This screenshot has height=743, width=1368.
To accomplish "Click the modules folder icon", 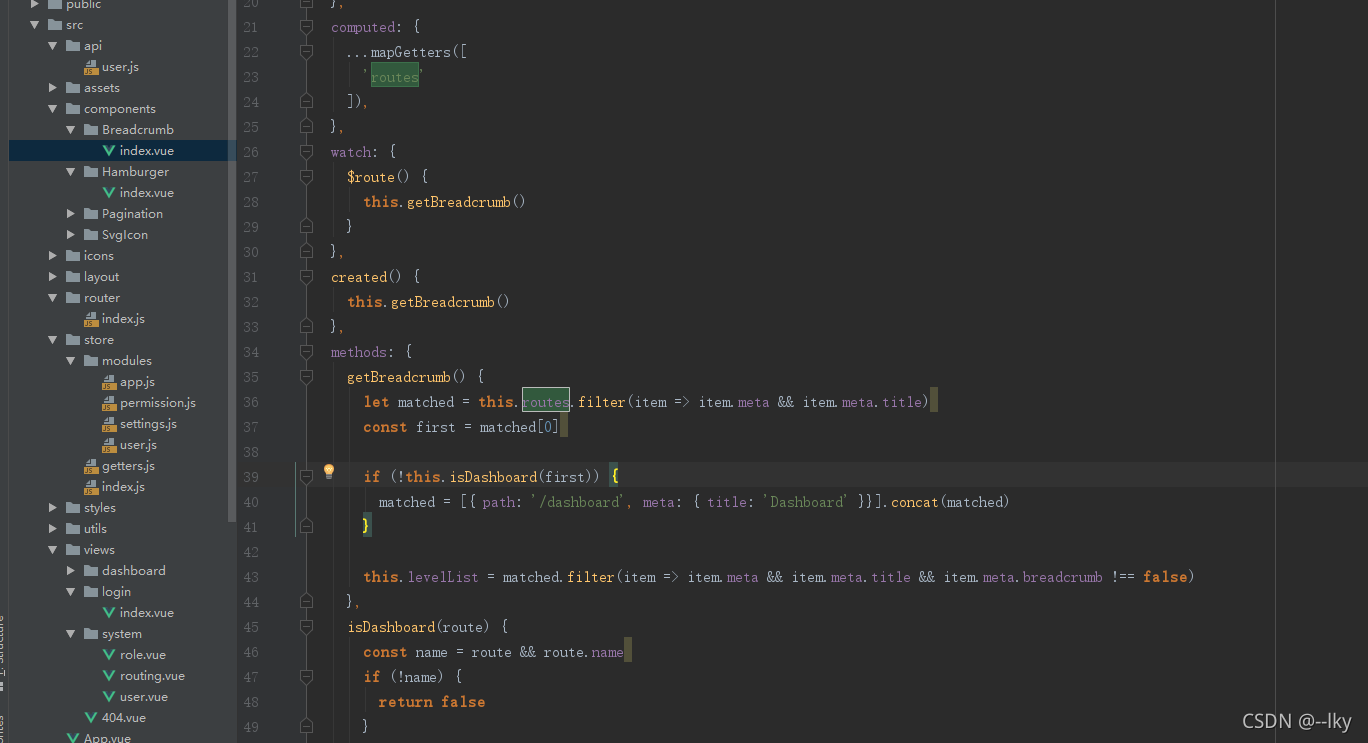I will click(91, 361).
